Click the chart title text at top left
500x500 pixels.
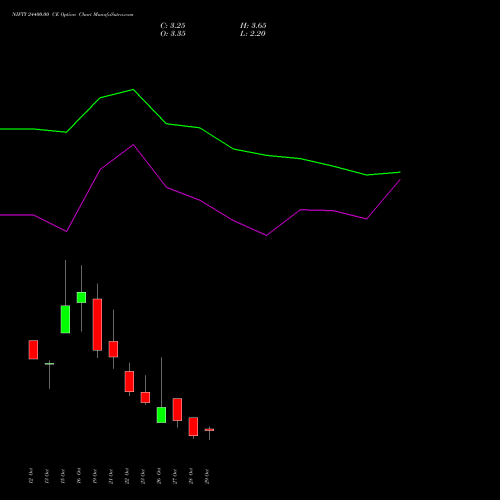click(x=73, y=15)
